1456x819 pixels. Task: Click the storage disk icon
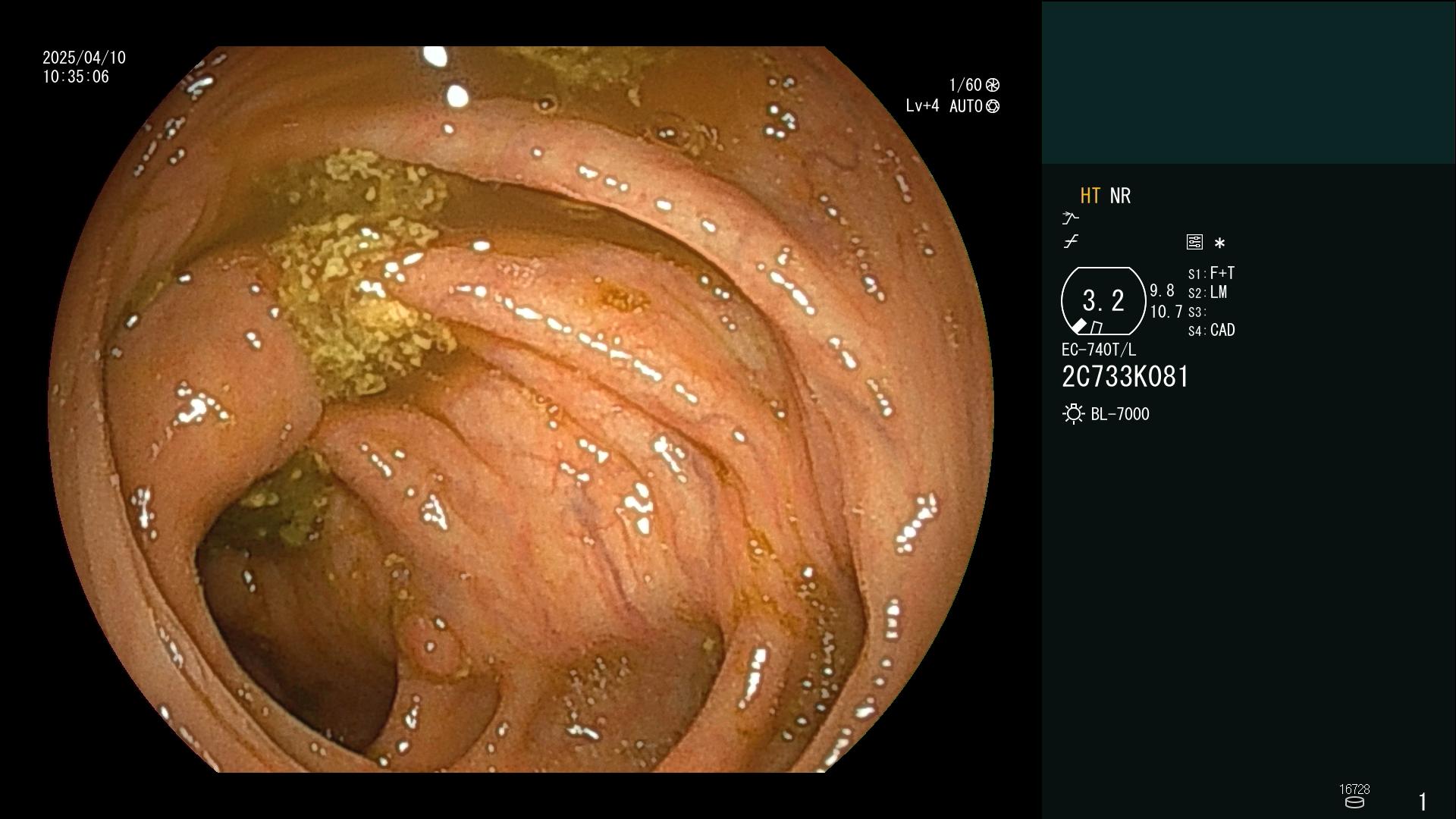coord(1354,802)
